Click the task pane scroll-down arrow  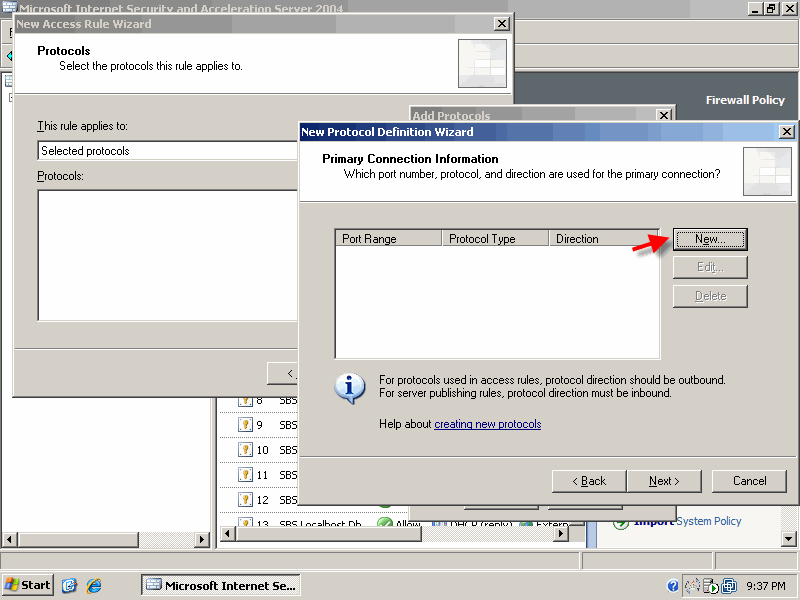[788, 539]
